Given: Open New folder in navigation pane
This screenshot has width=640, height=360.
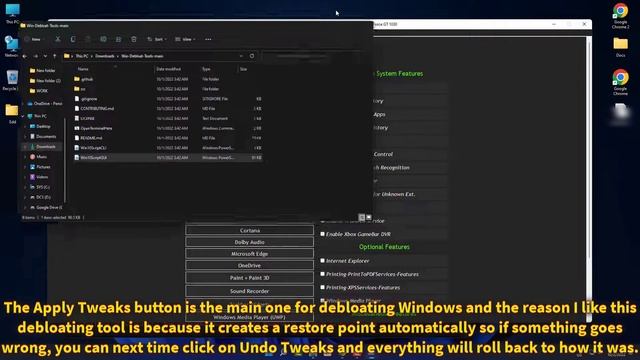Looking at the screenshot, I should click(x=42, y=71).
